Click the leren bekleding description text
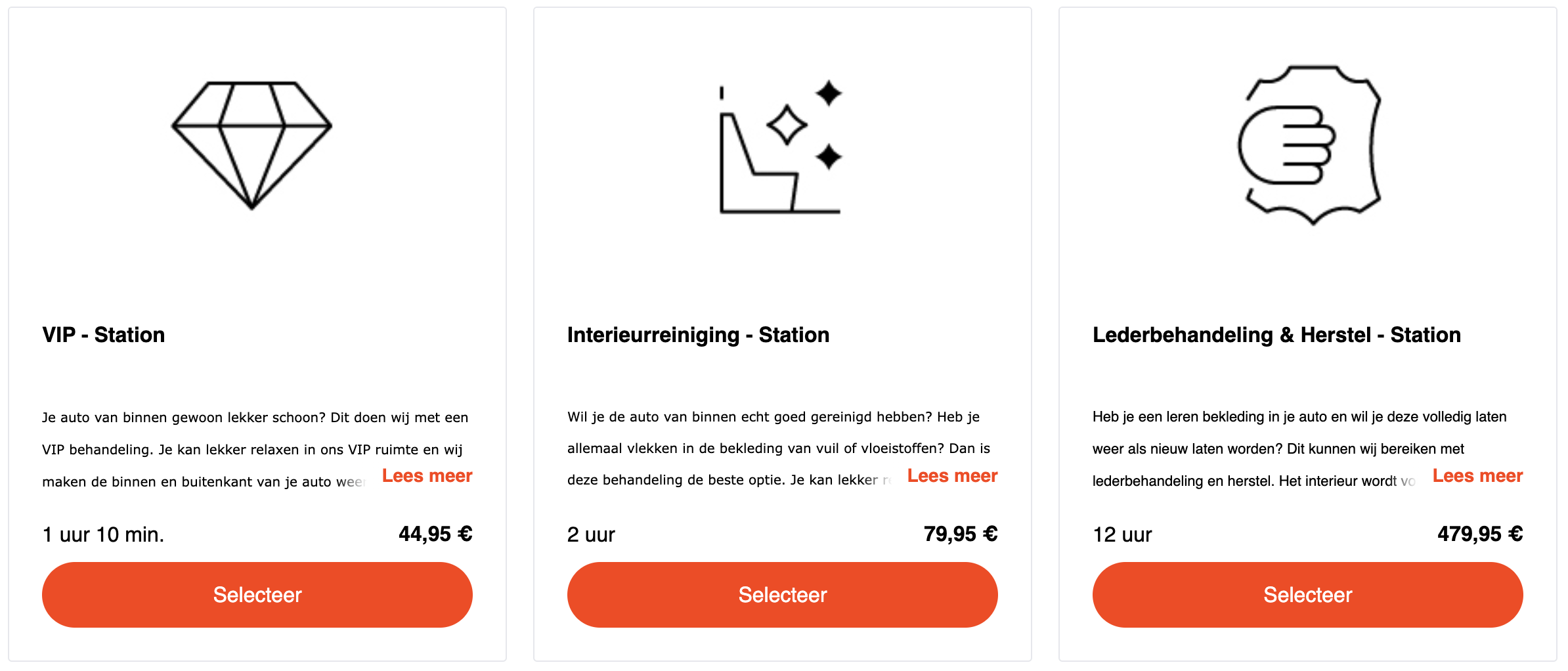Screen dimensions: 1568x671 pos(1299,449)
